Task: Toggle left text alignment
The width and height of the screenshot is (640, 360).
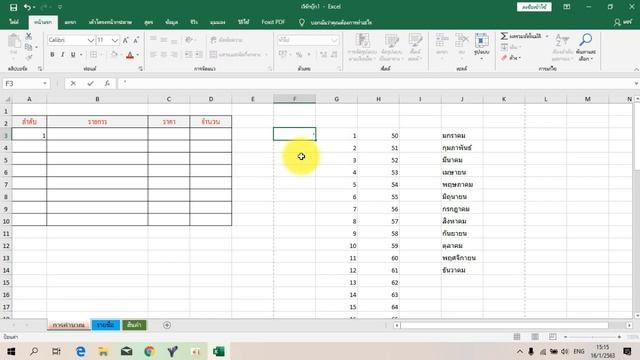Action: [153, 54]
